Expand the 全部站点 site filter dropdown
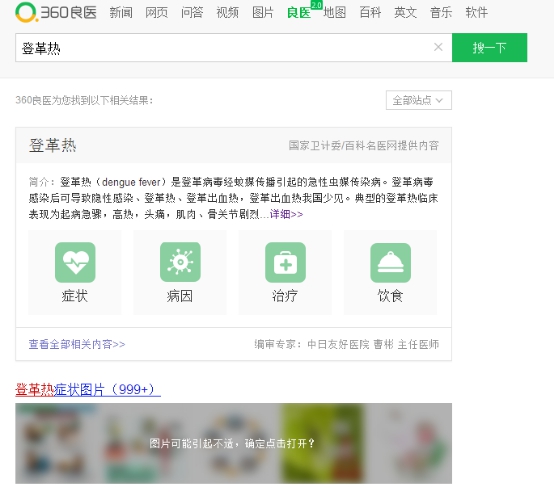Image resolution: width=554 pixels, height=492 pixels. point(419,100)
